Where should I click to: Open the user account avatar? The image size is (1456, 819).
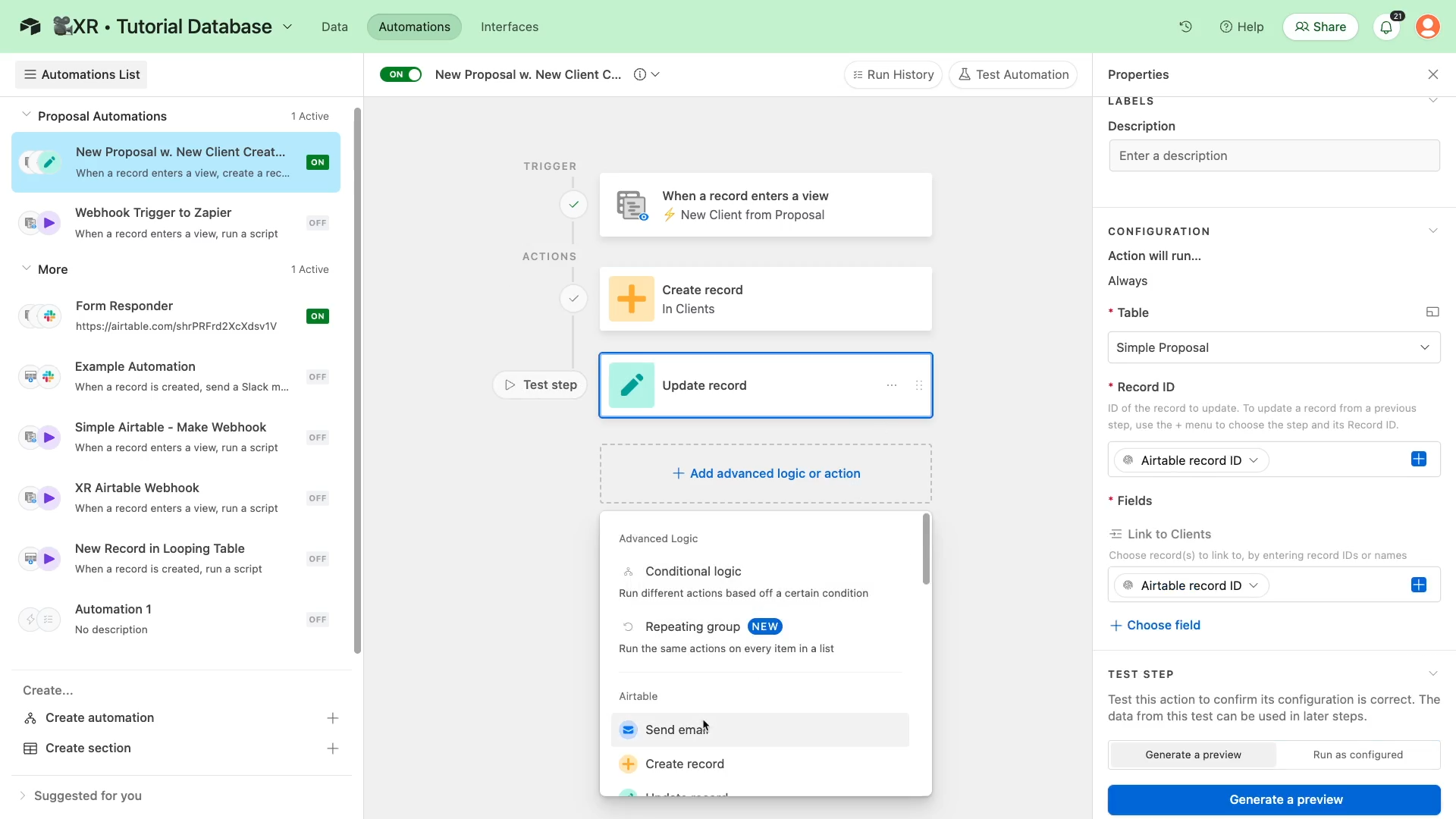click(x=1428, y=27)
